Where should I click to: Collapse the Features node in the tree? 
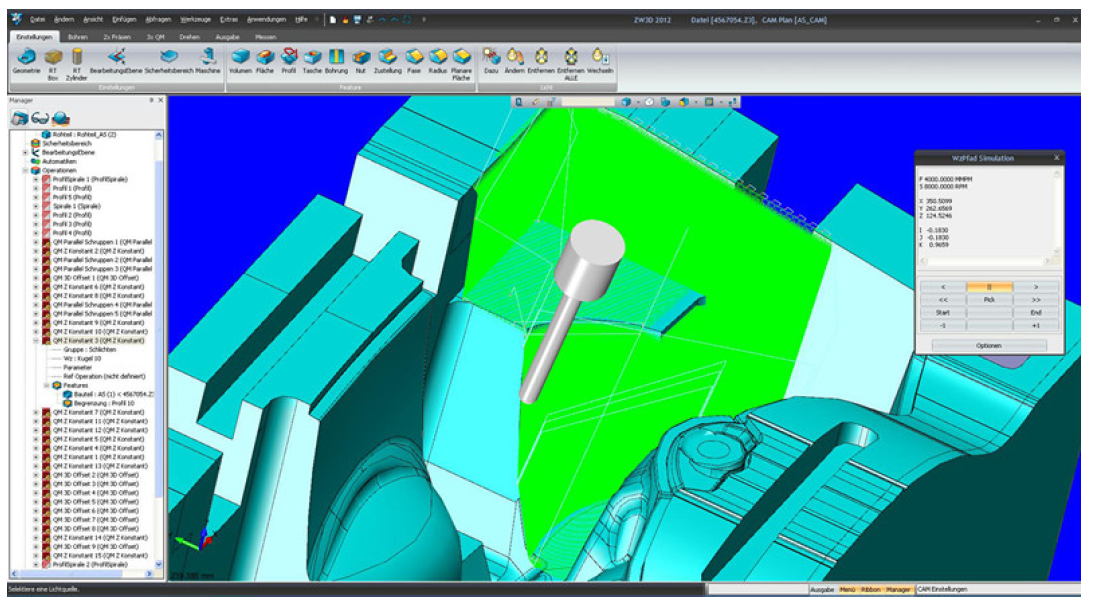[x=46, y=384]
